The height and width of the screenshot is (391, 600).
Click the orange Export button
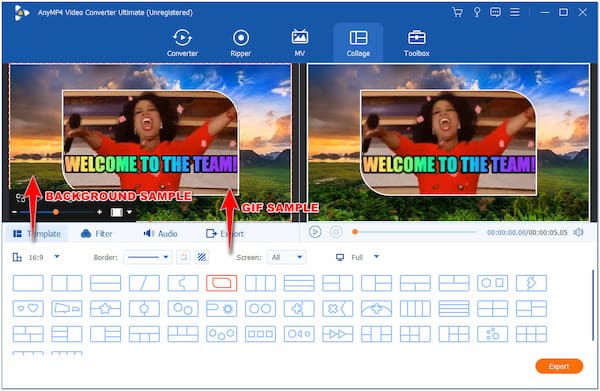click(559, 366)
